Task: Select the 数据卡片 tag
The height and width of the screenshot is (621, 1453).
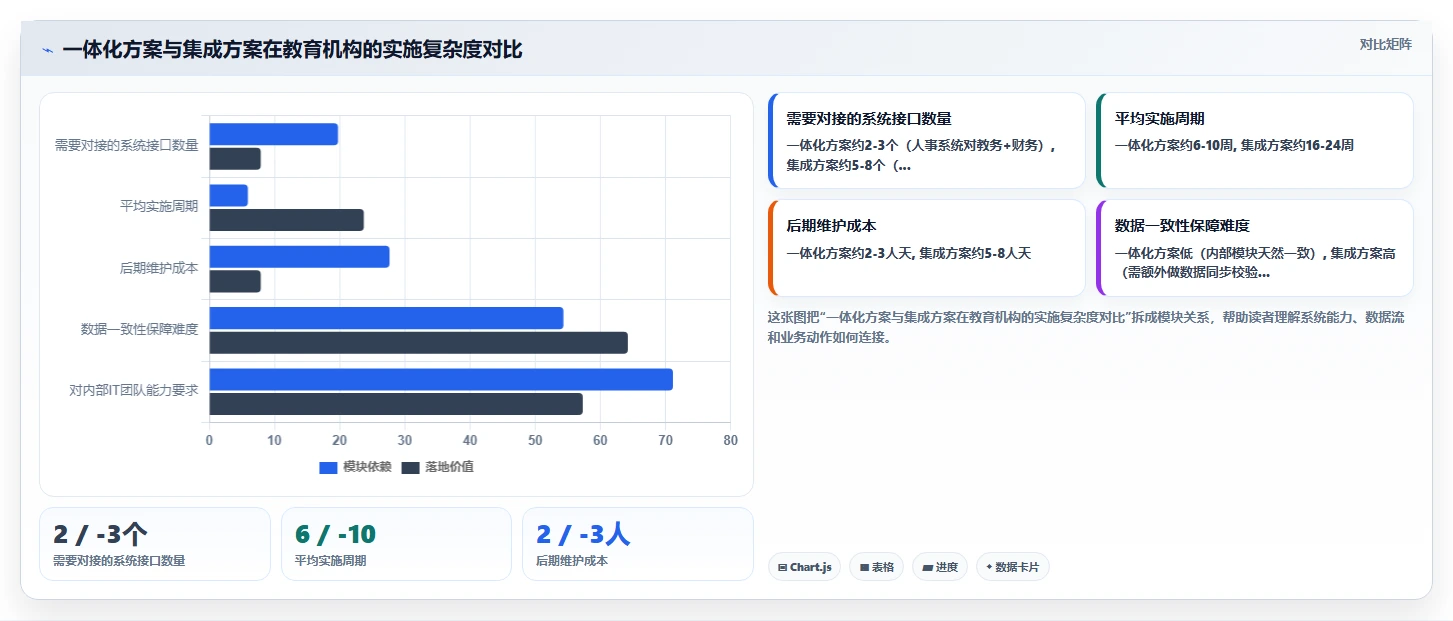Action: [x=1012, y=567]
